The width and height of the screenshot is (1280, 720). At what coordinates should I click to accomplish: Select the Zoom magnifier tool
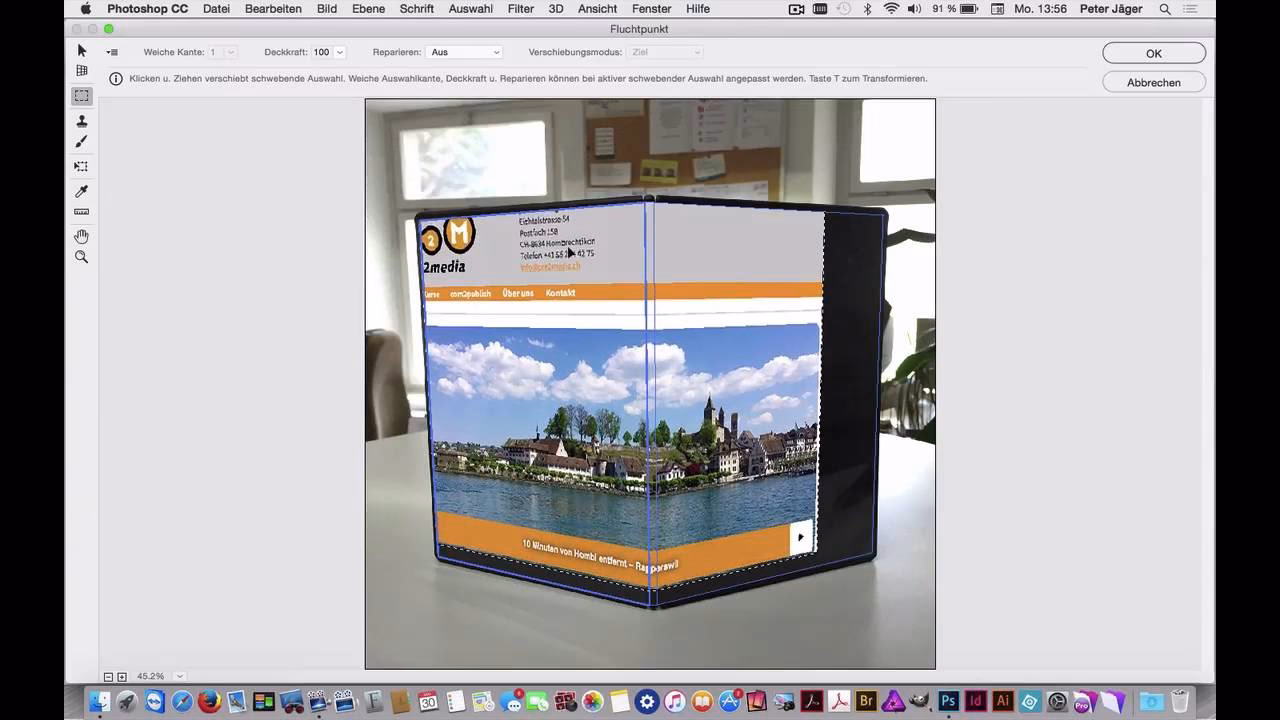[81, 257]
